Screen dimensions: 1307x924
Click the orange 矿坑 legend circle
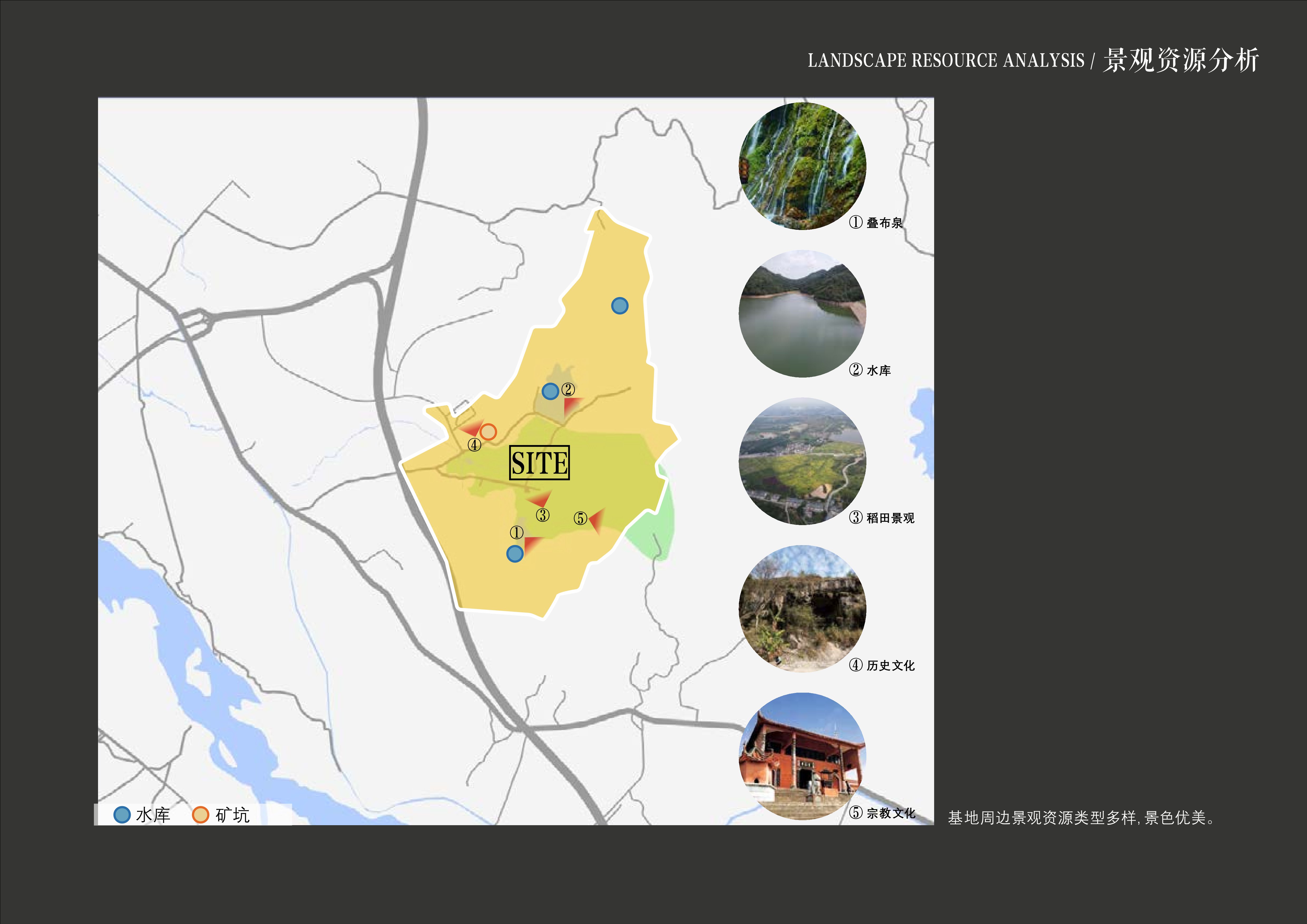(200, 815)
